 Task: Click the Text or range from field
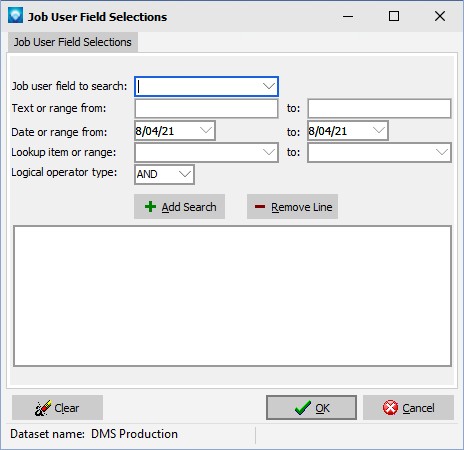[206, 108]
